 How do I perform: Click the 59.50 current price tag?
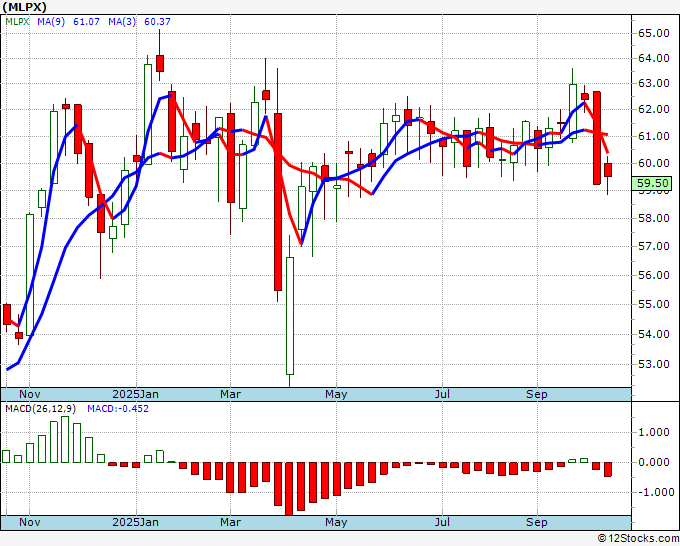[652, 183]
